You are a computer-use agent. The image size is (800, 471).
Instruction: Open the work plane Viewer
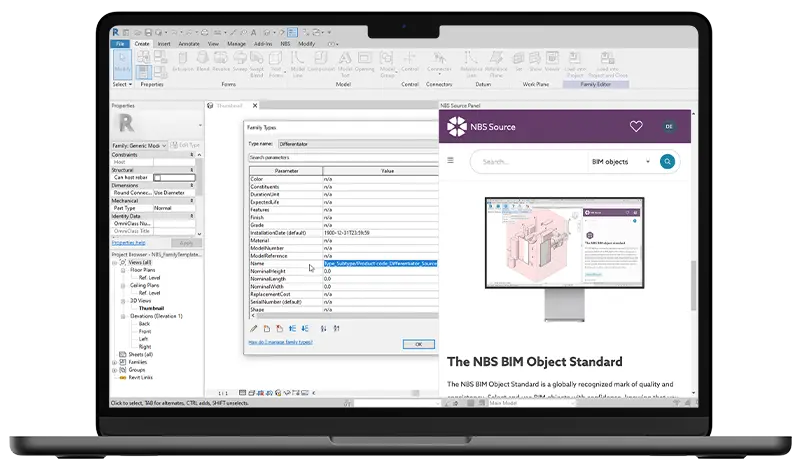(552, 62)
